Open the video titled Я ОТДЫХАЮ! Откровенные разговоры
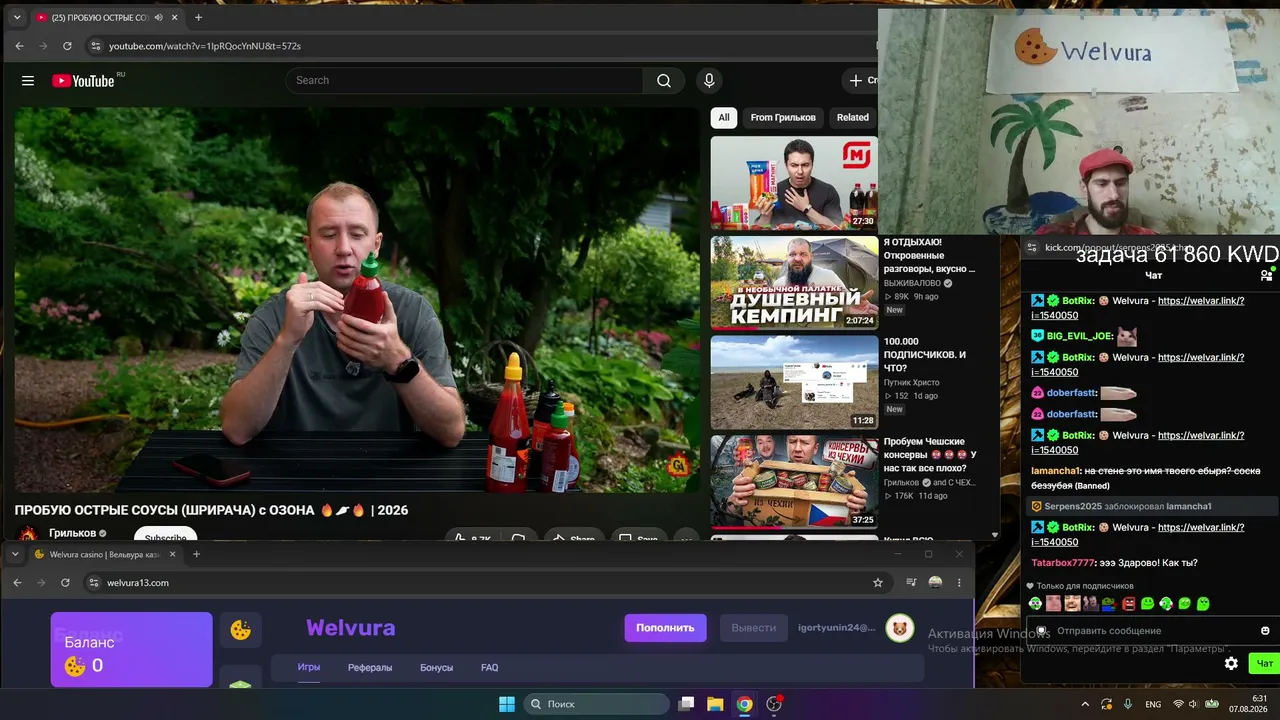This screenshot has height=720, width=1280. pos(929,255)
